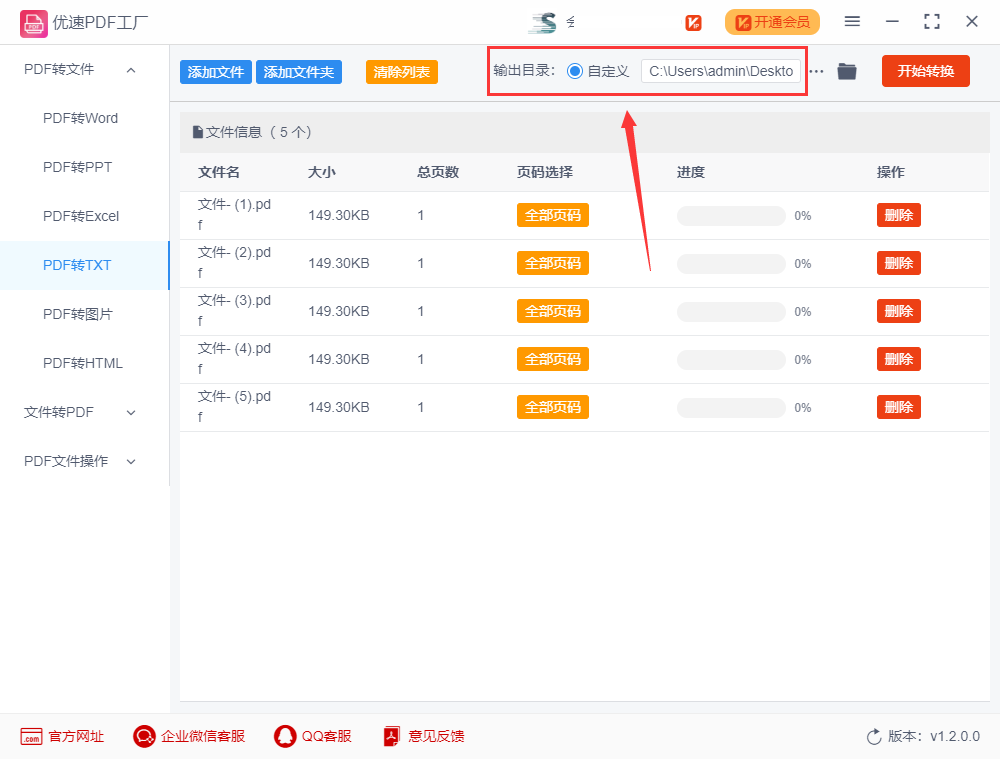This screenshot has height=760, width=1000.
Task: Click file name 文件- (2).pdf
Action: click(x=234, y=263)
